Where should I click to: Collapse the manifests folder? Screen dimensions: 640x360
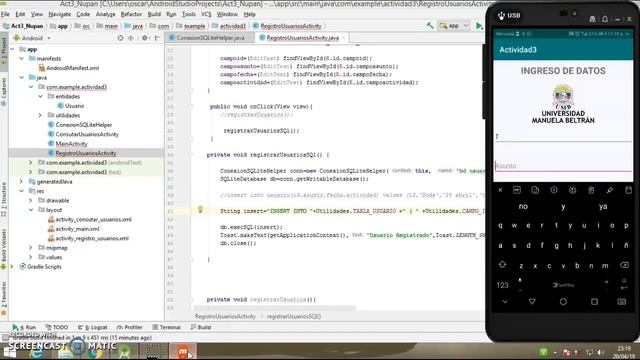tap(22, 58)
